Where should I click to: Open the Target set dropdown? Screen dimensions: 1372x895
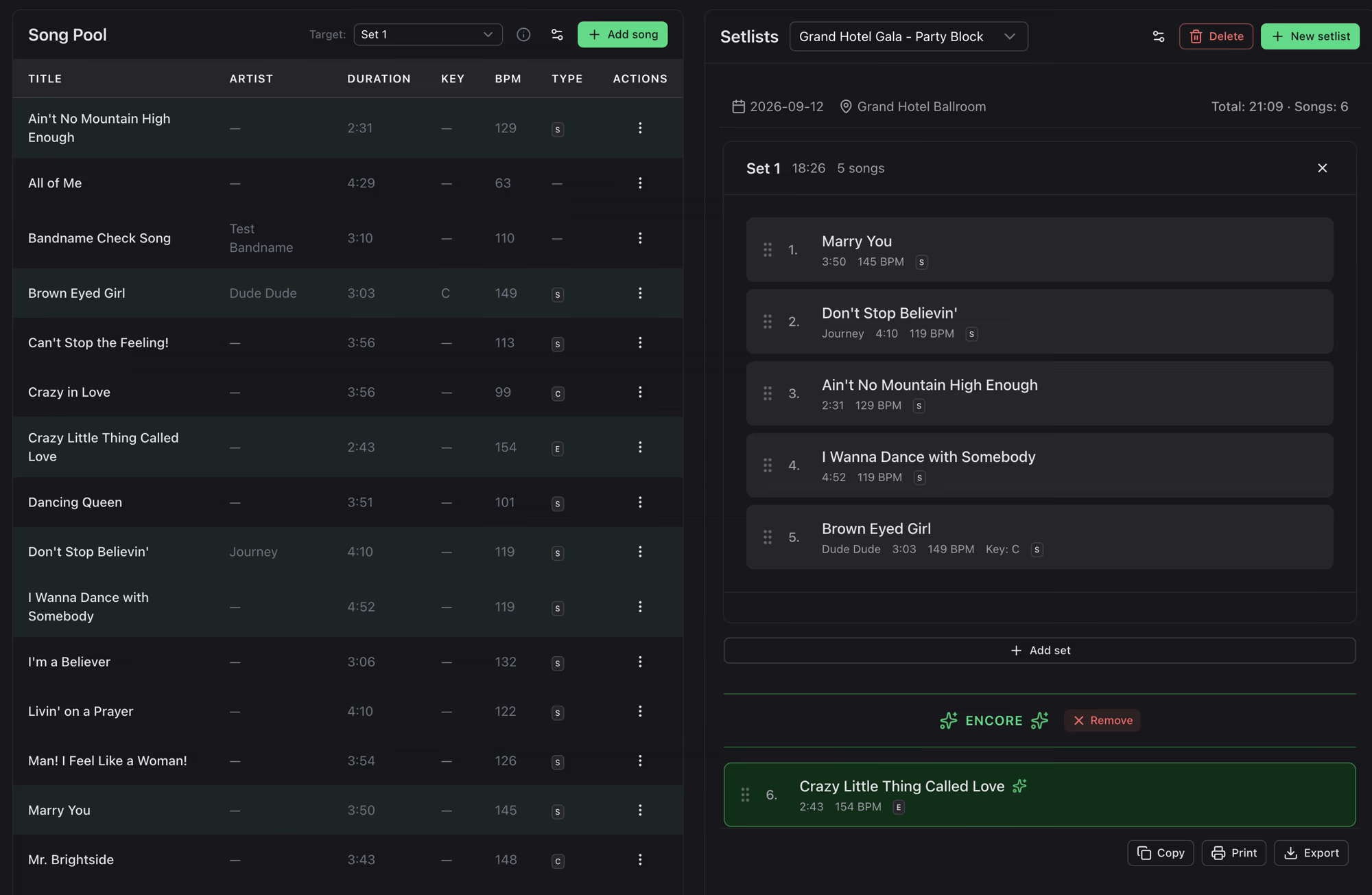coord(428,34)
